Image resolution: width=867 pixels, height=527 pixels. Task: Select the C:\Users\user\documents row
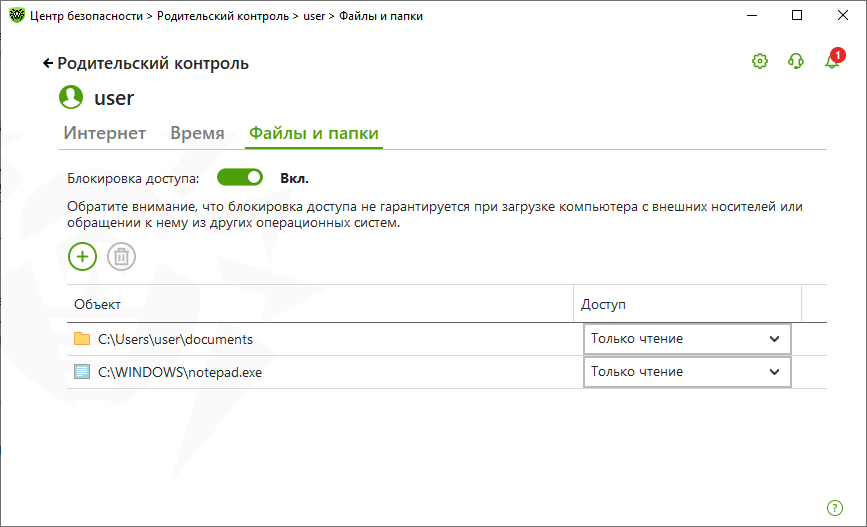pos(447,339)
